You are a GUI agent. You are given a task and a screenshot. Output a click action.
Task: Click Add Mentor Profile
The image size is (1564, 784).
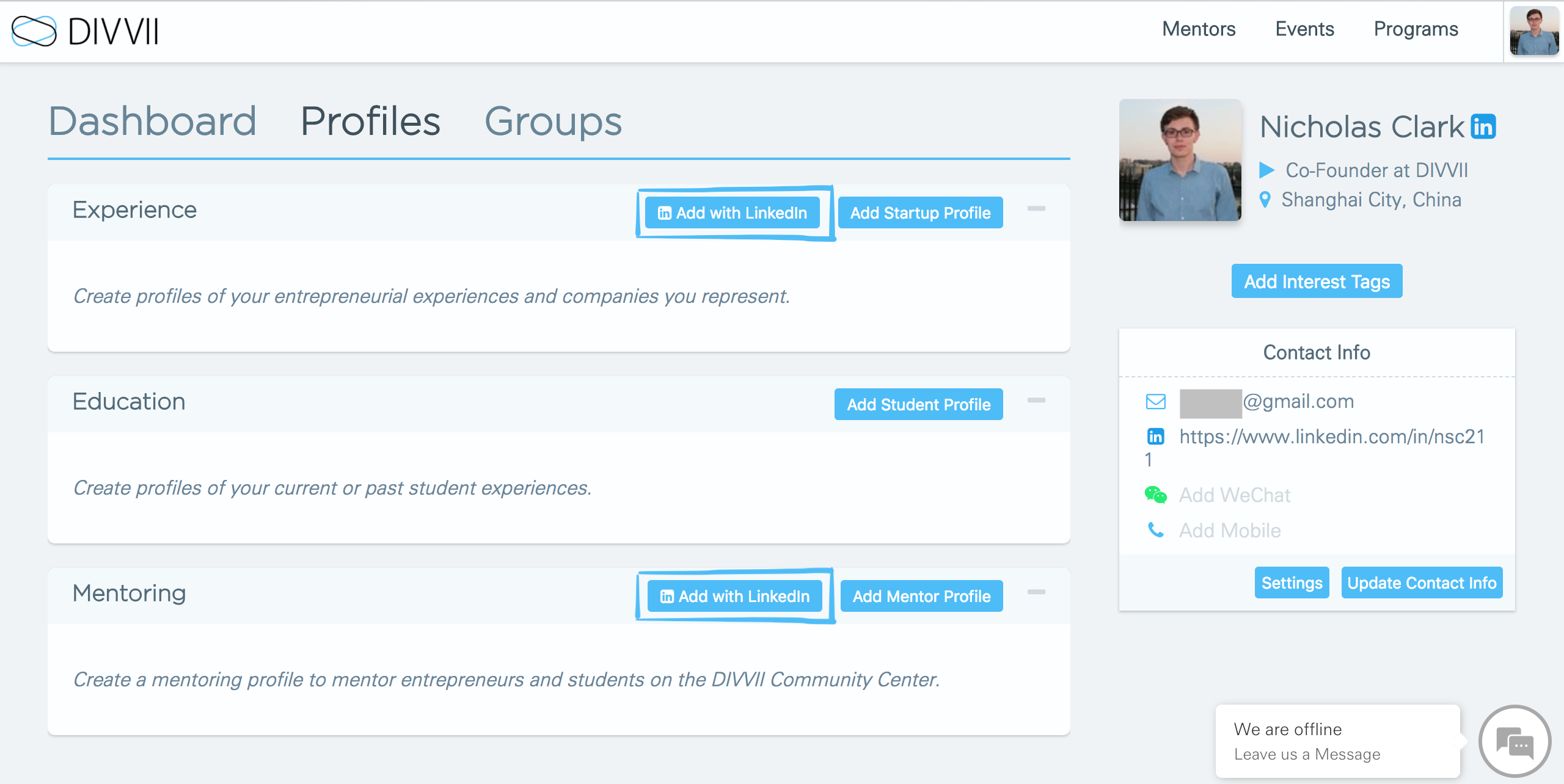[921, 597]
